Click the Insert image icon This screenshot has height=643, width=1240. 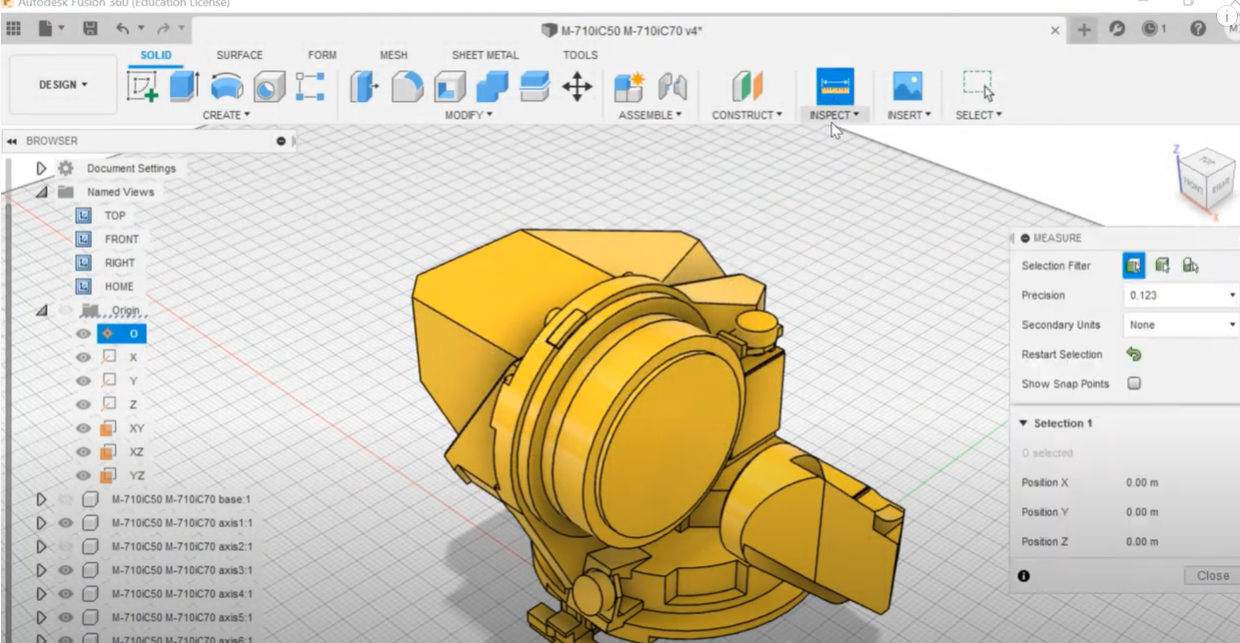[908, 88]
